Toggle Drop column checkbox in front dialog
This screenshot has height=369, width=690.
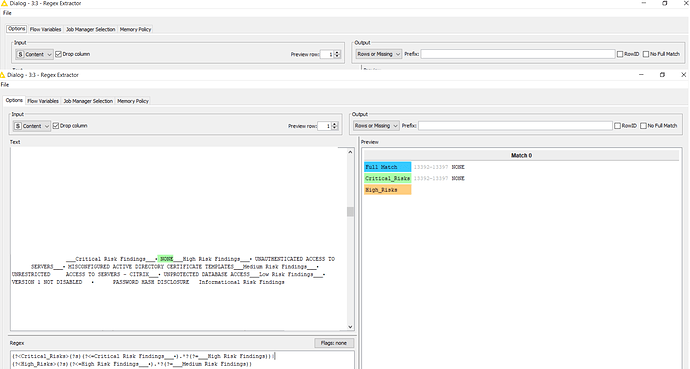pyautogui.click(x=56, y=126)
